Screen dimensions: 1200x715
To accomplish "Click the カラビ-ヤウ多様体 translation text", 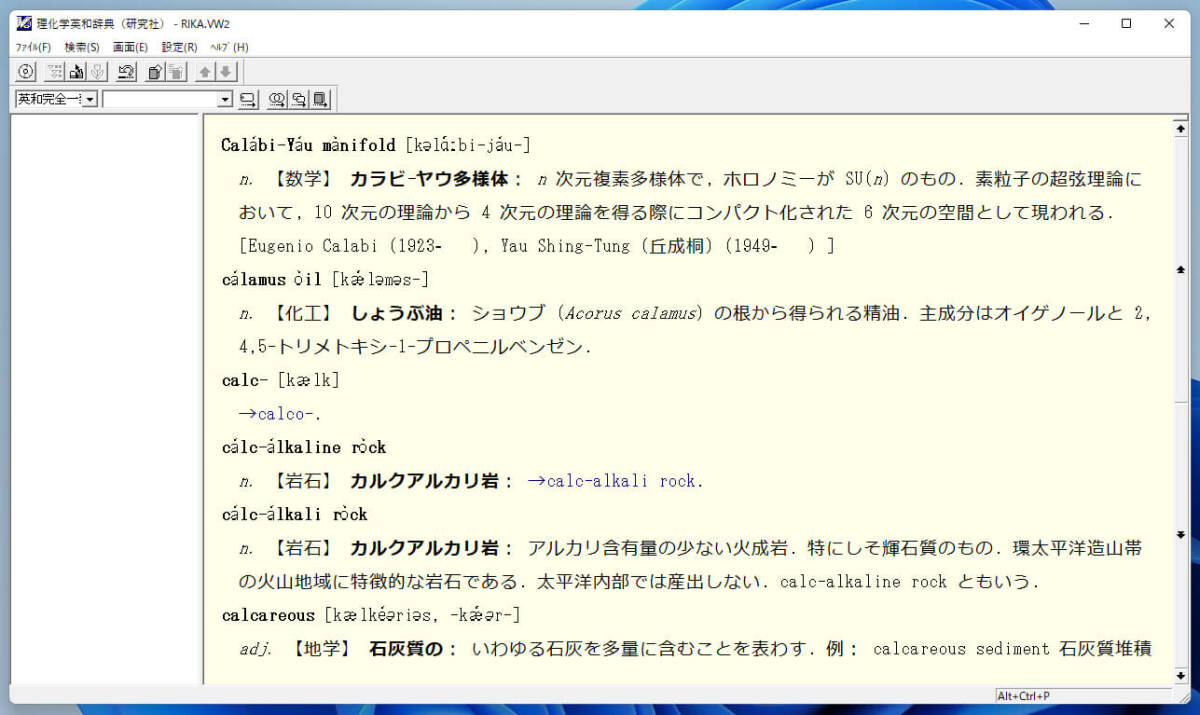I will (x=430, y=179).
